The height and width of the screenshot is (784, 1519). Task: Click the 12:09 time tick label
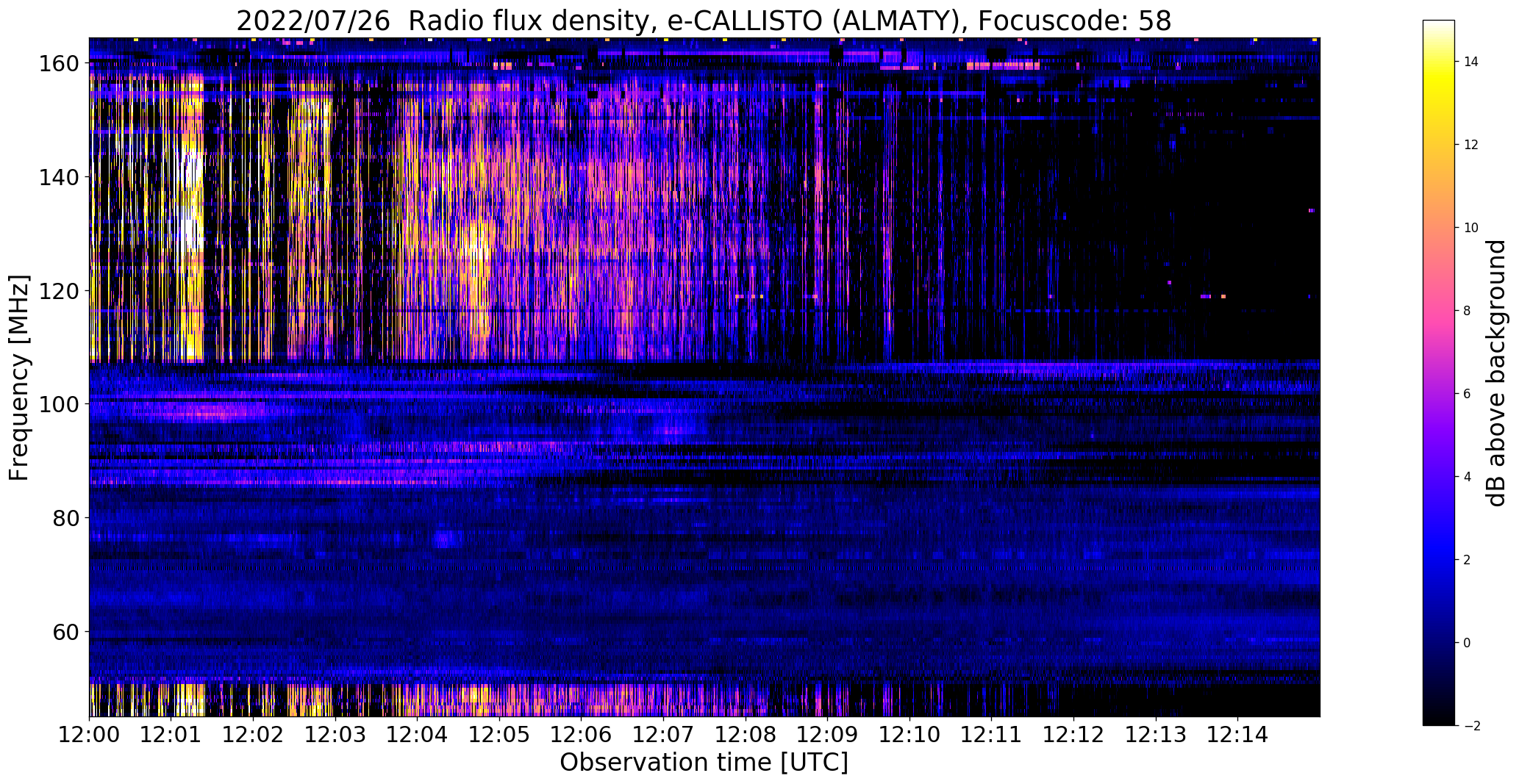coord(827,734)
